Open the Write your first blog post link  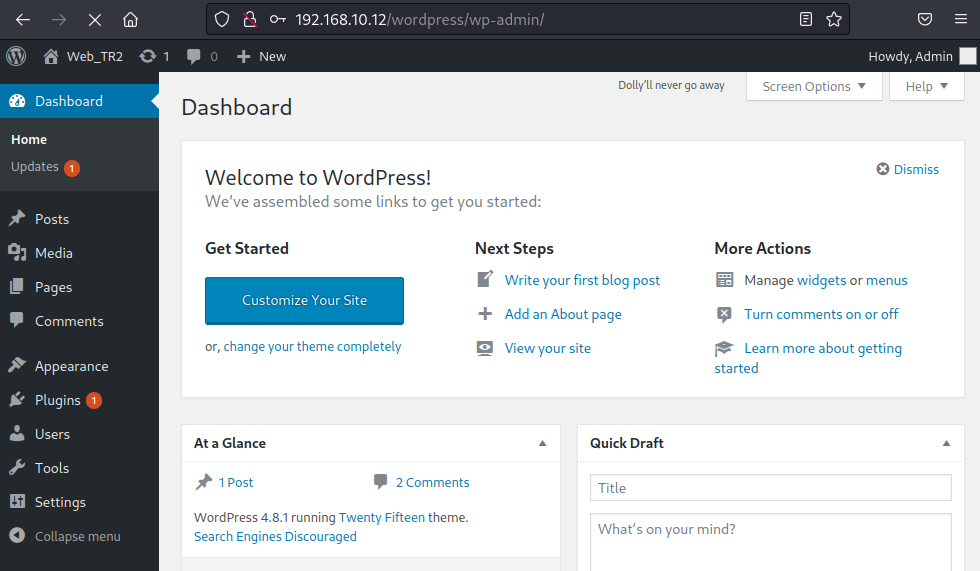point(582,280)
